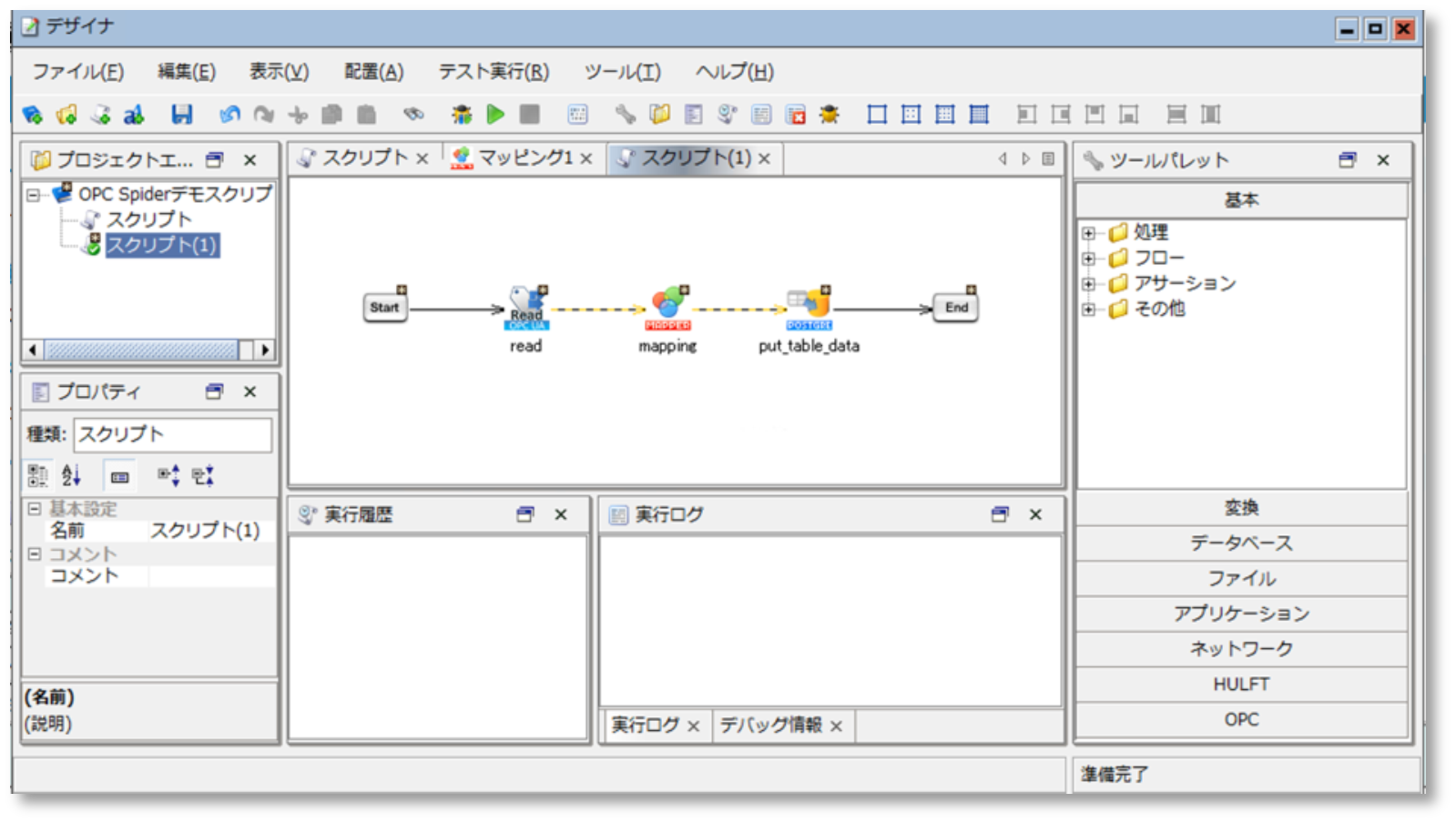
Task: Select the put_table_data PostgreSQL component icon
Action: [x=809, y=307]
